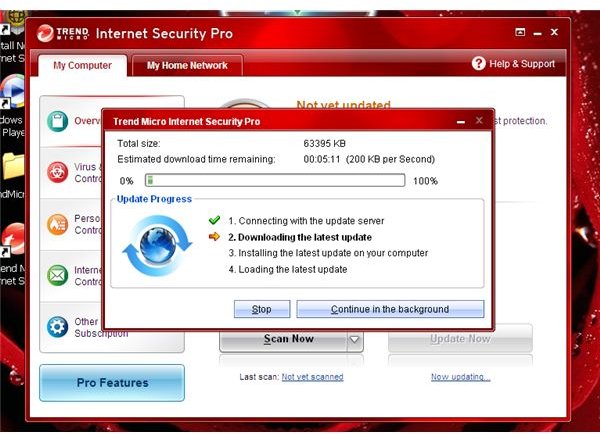Click the 'Not yet updated' status heading
The image size is (600, 434).
coord(343,104)
